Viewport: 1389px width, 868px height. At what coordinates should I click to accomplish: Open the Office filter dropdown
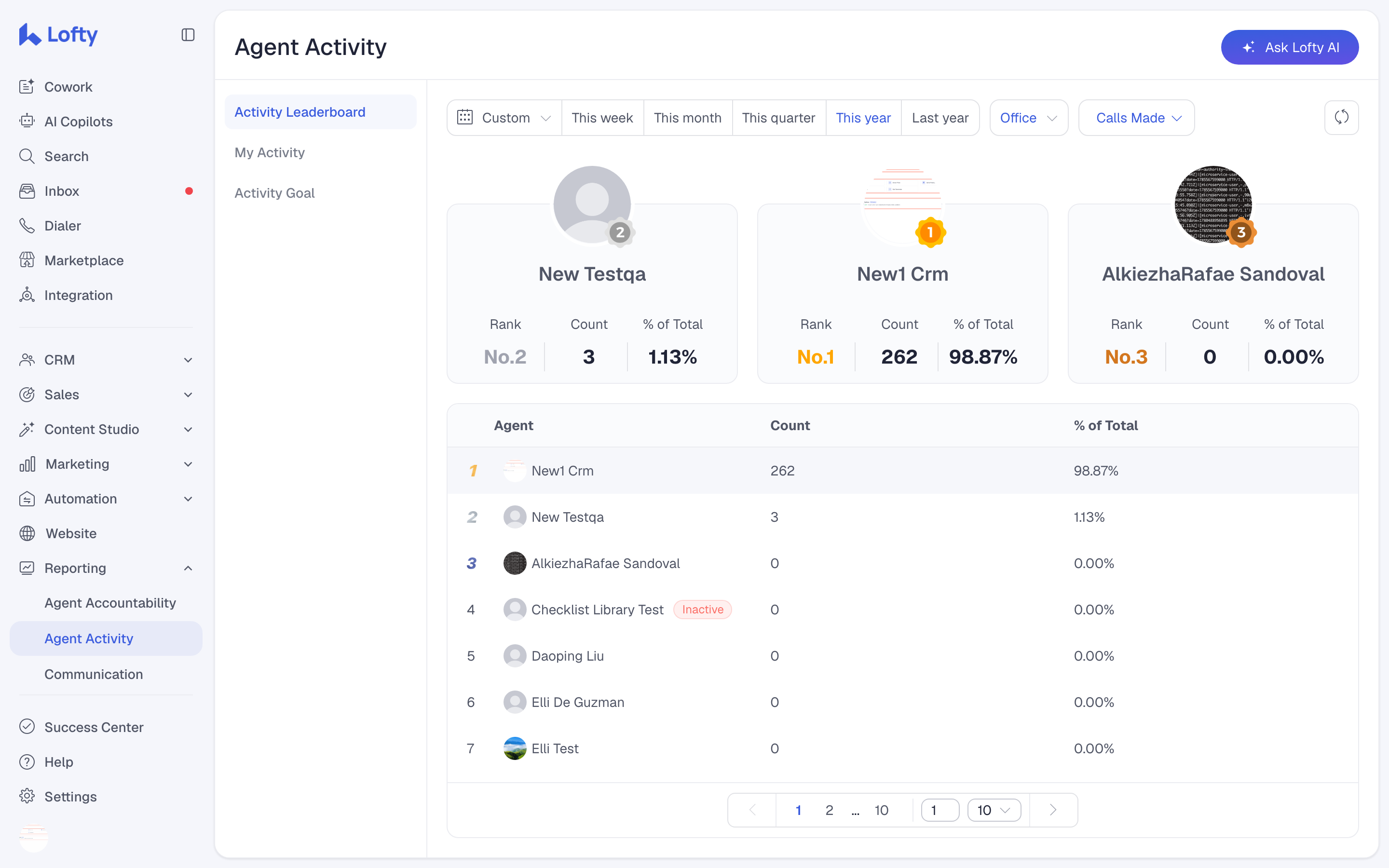point(1029,118)
